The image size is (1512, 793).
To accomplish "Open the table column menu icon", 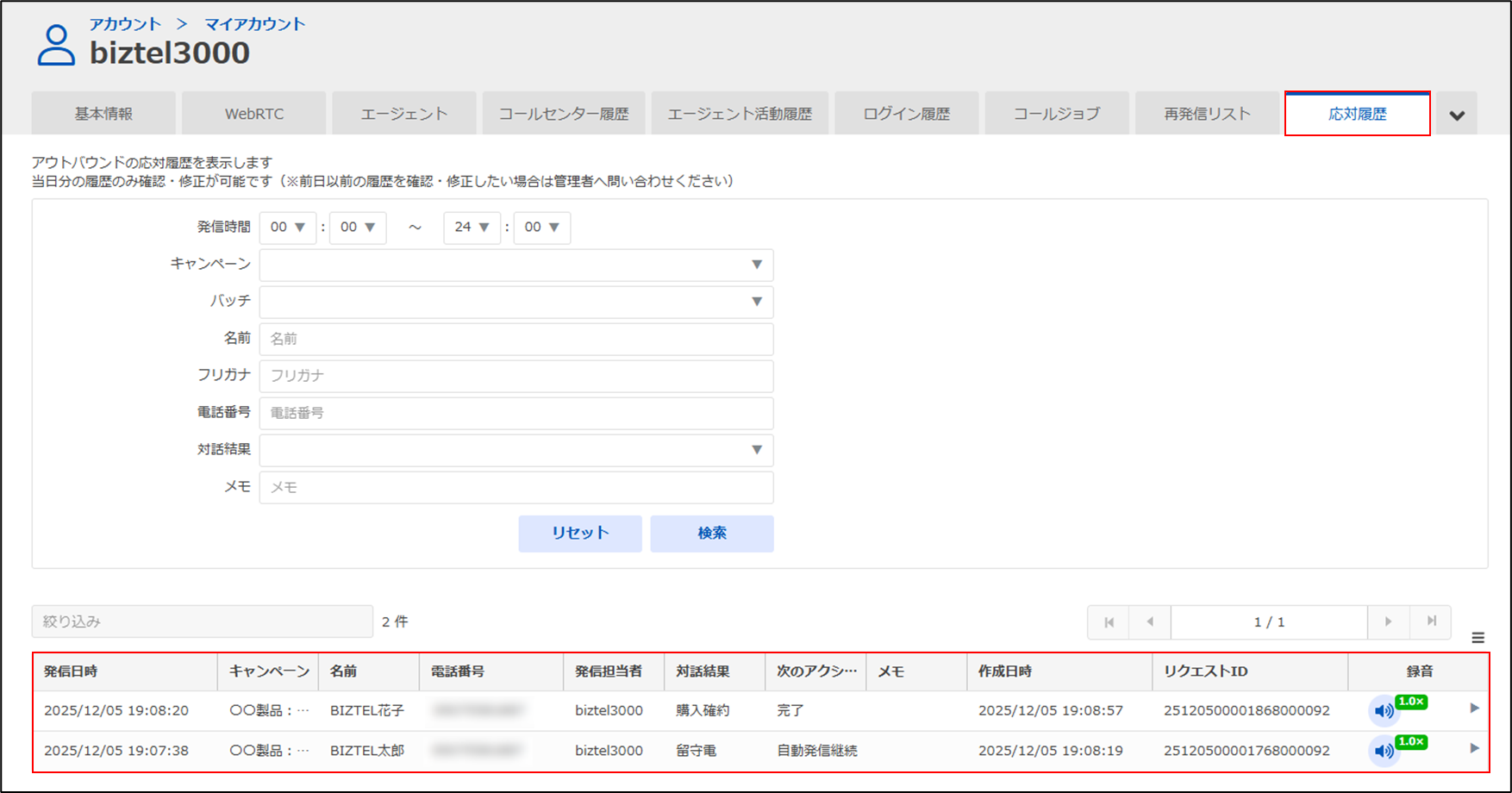I will tap(1478, 638).
